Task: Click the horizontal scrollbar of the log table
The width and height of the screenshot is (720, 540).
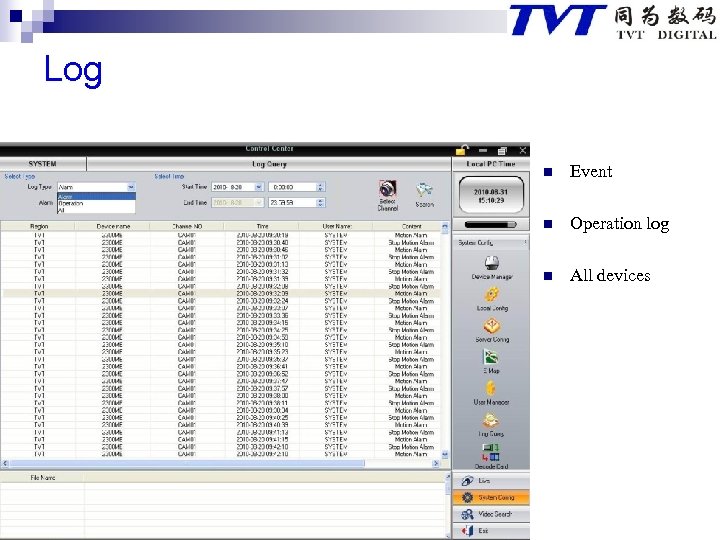Action: click(187, 463)
